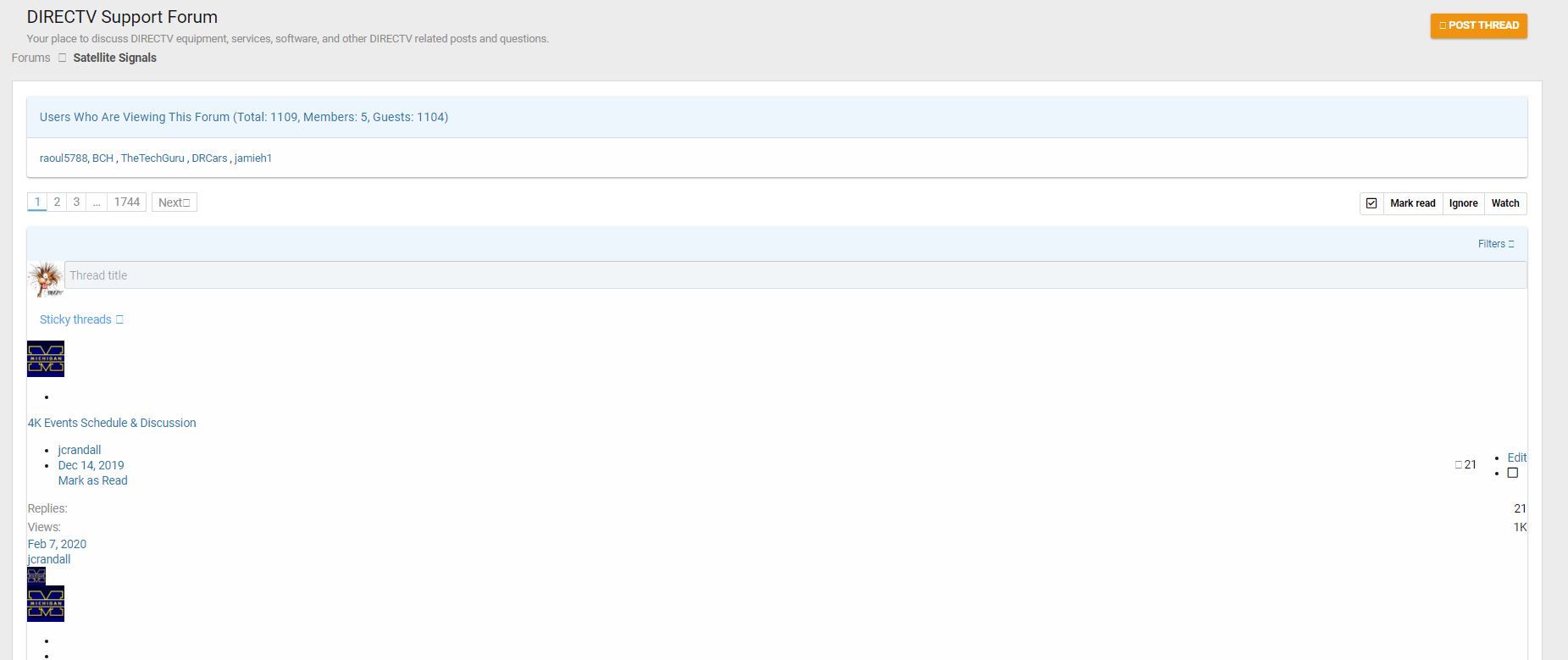Click the orange POST THREAD button
1568x660 pixels.
[x=1478, y=25]
